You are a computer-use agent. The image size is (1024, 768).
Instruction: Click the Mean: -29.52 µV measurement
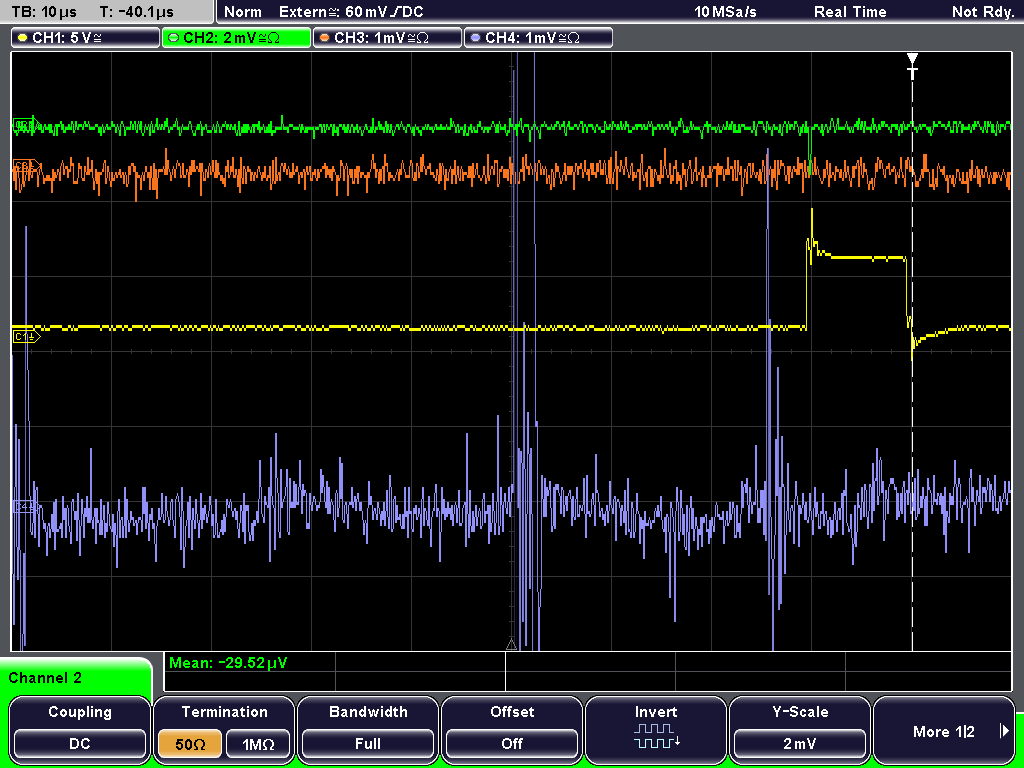point(228,663)
